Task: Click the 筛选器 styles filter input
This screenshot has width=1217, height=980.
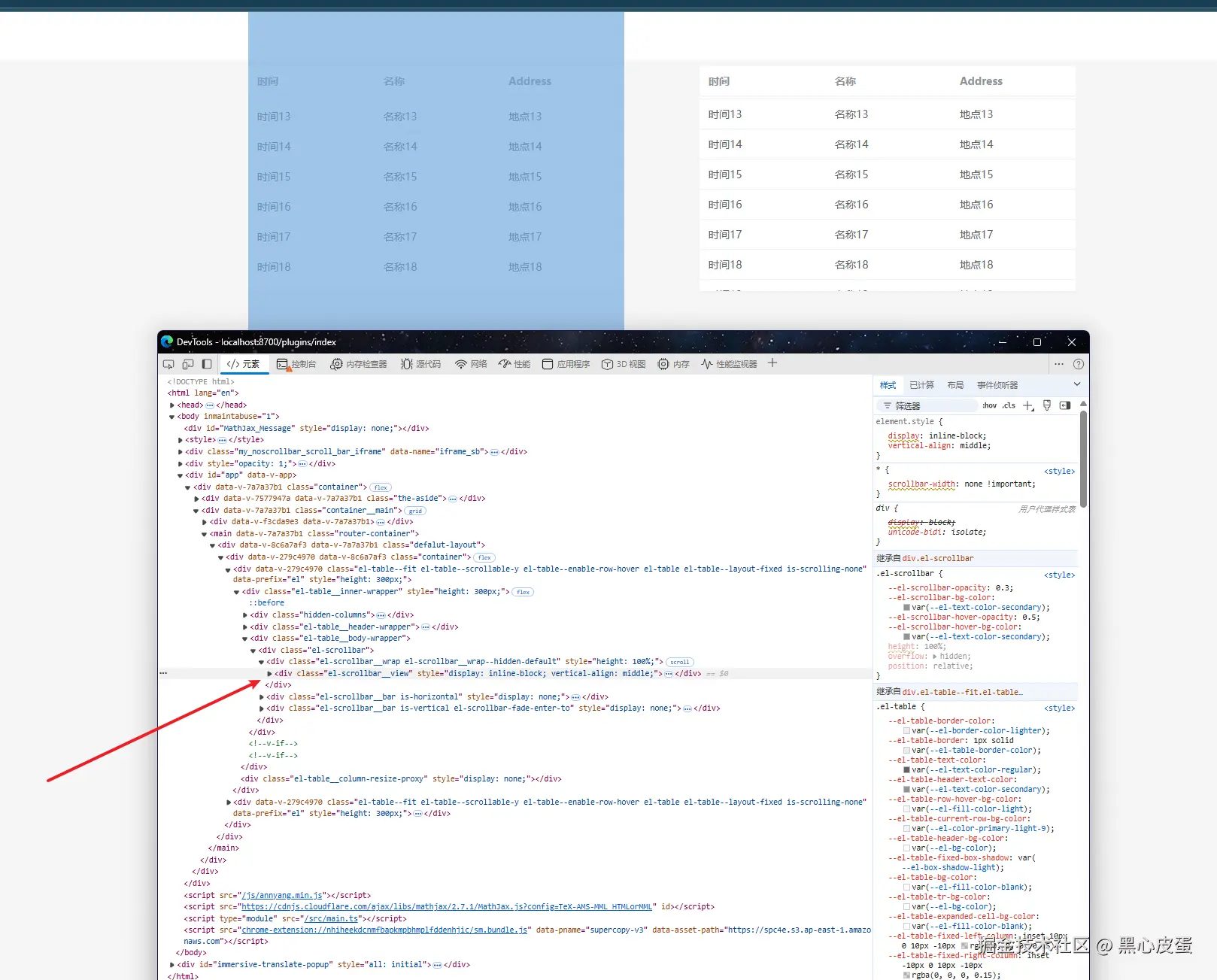Action: (927, 406)
